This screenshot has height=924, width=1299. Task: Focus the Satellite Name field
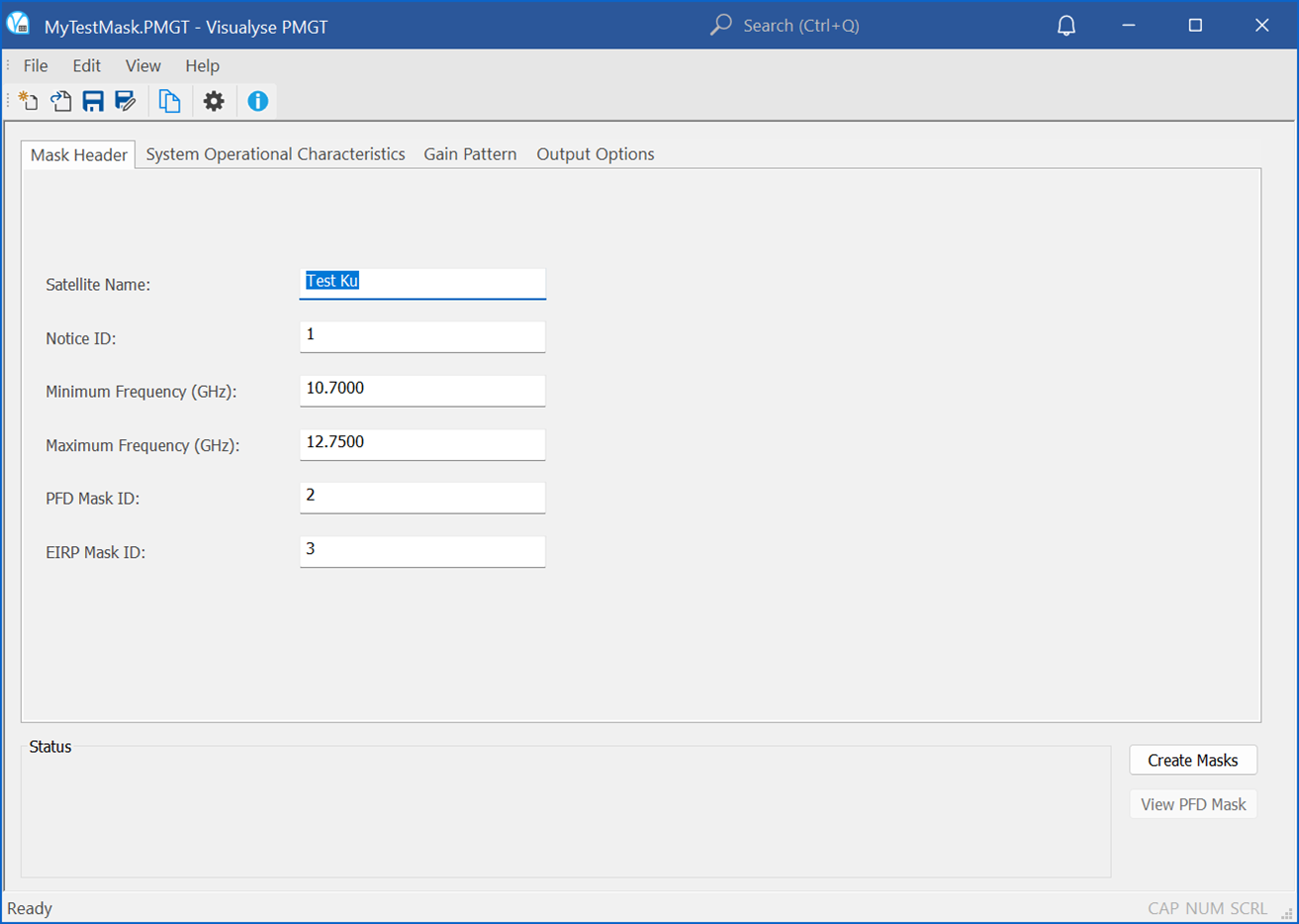(x=422, y=283)
